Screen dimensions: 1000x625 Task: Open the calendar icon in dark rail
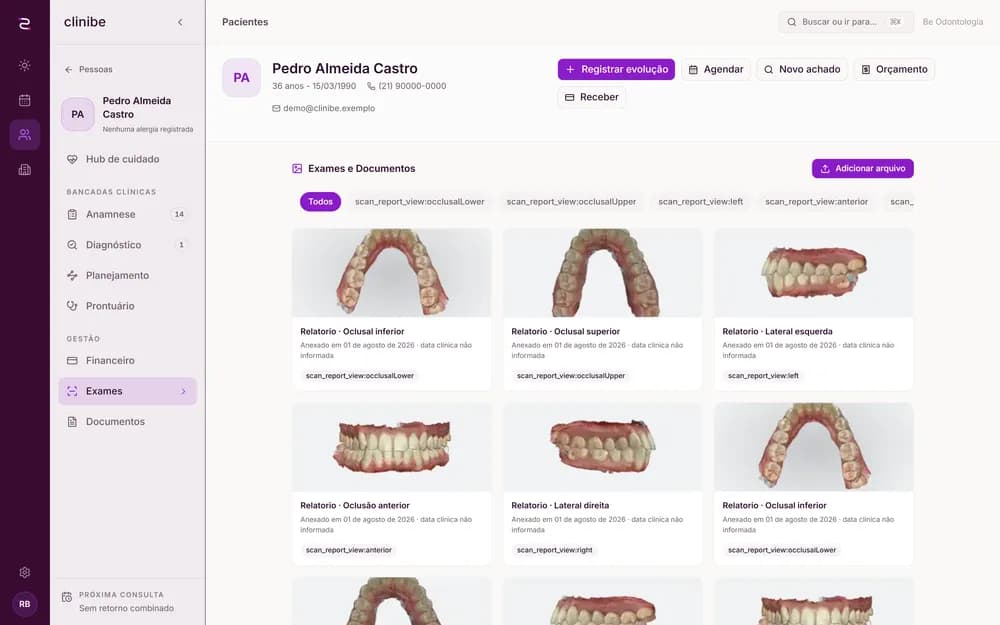pos(24,99)
